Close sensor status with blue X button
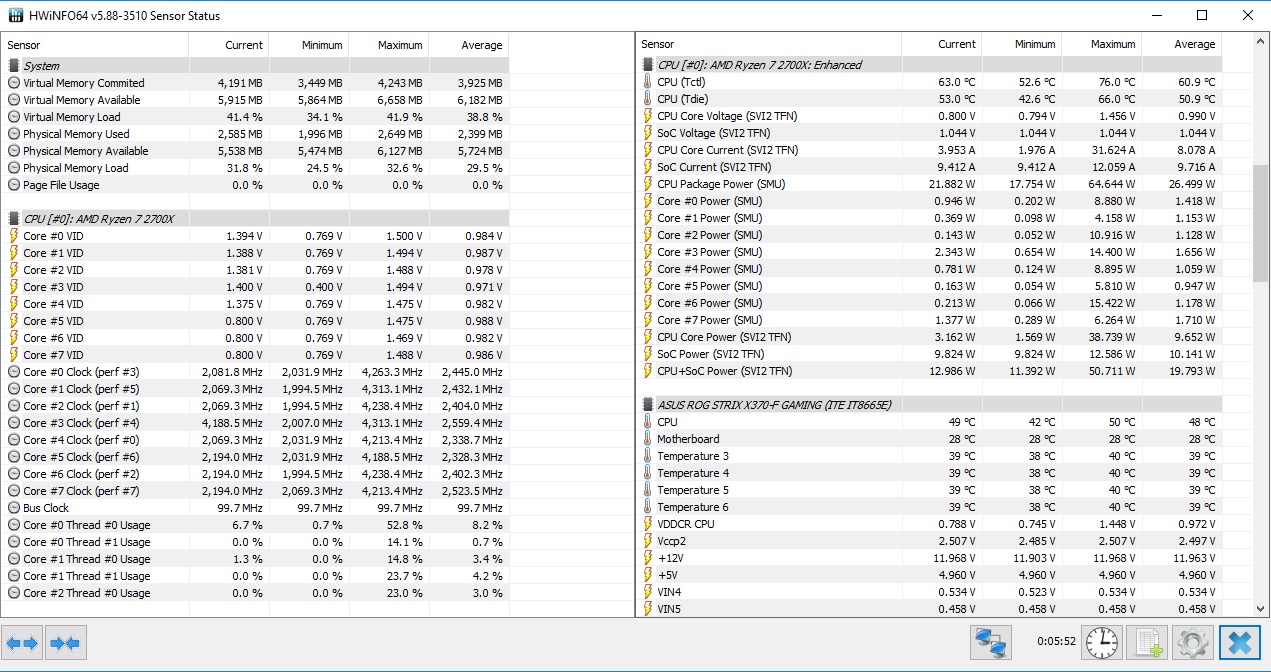 coord(1239,643)
